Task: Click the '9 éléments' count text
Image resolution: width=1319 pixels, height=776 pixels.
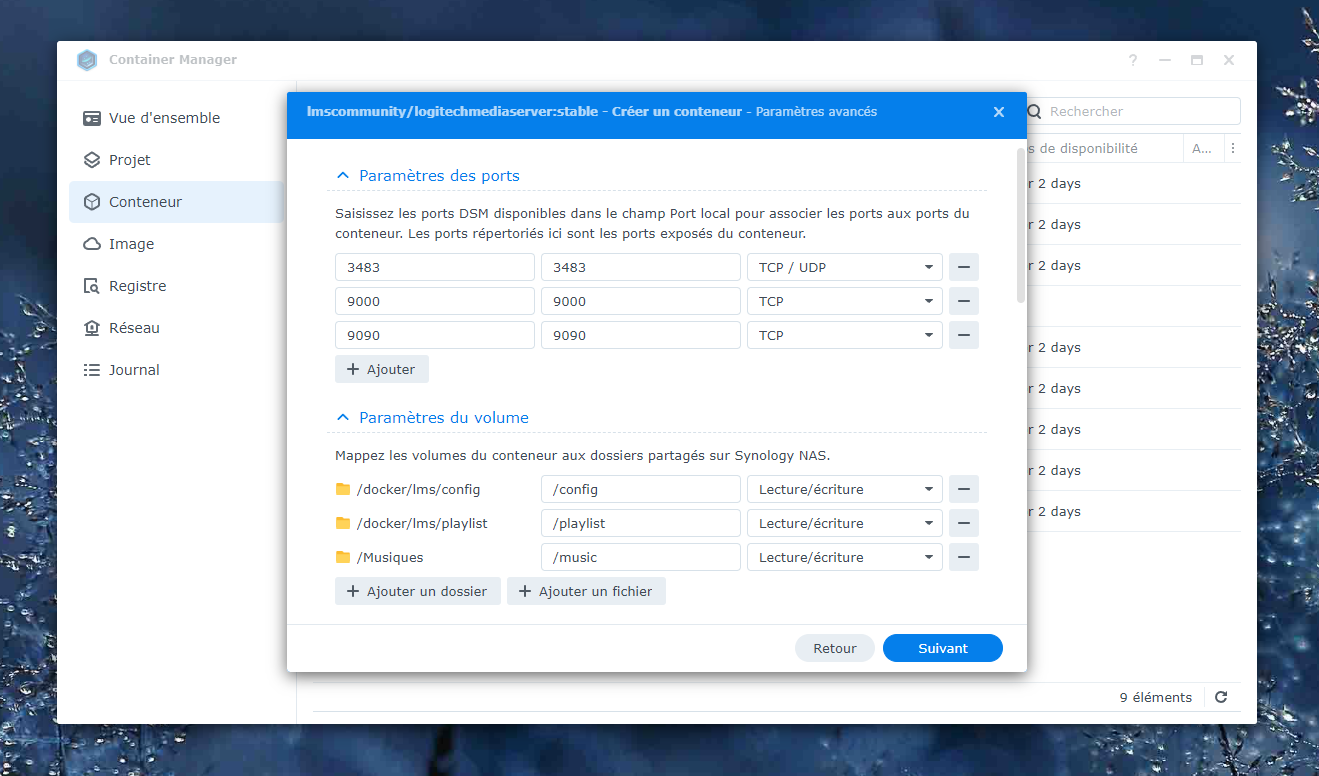Action: pyautogui.click(x=1155, y=697)
